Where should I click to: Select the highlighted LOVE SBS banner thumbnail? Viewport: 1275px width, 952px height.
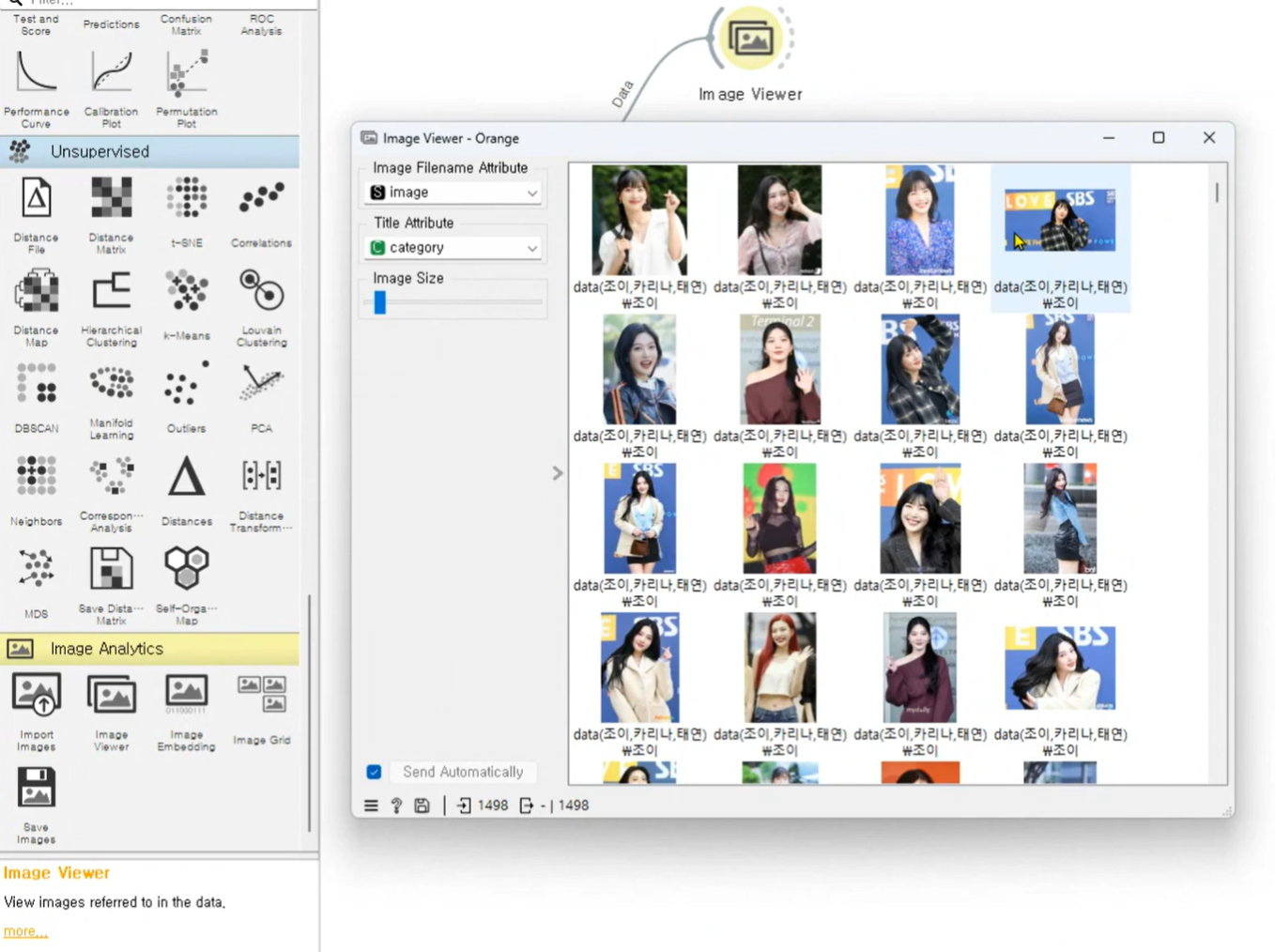(x=1060, y=220)
